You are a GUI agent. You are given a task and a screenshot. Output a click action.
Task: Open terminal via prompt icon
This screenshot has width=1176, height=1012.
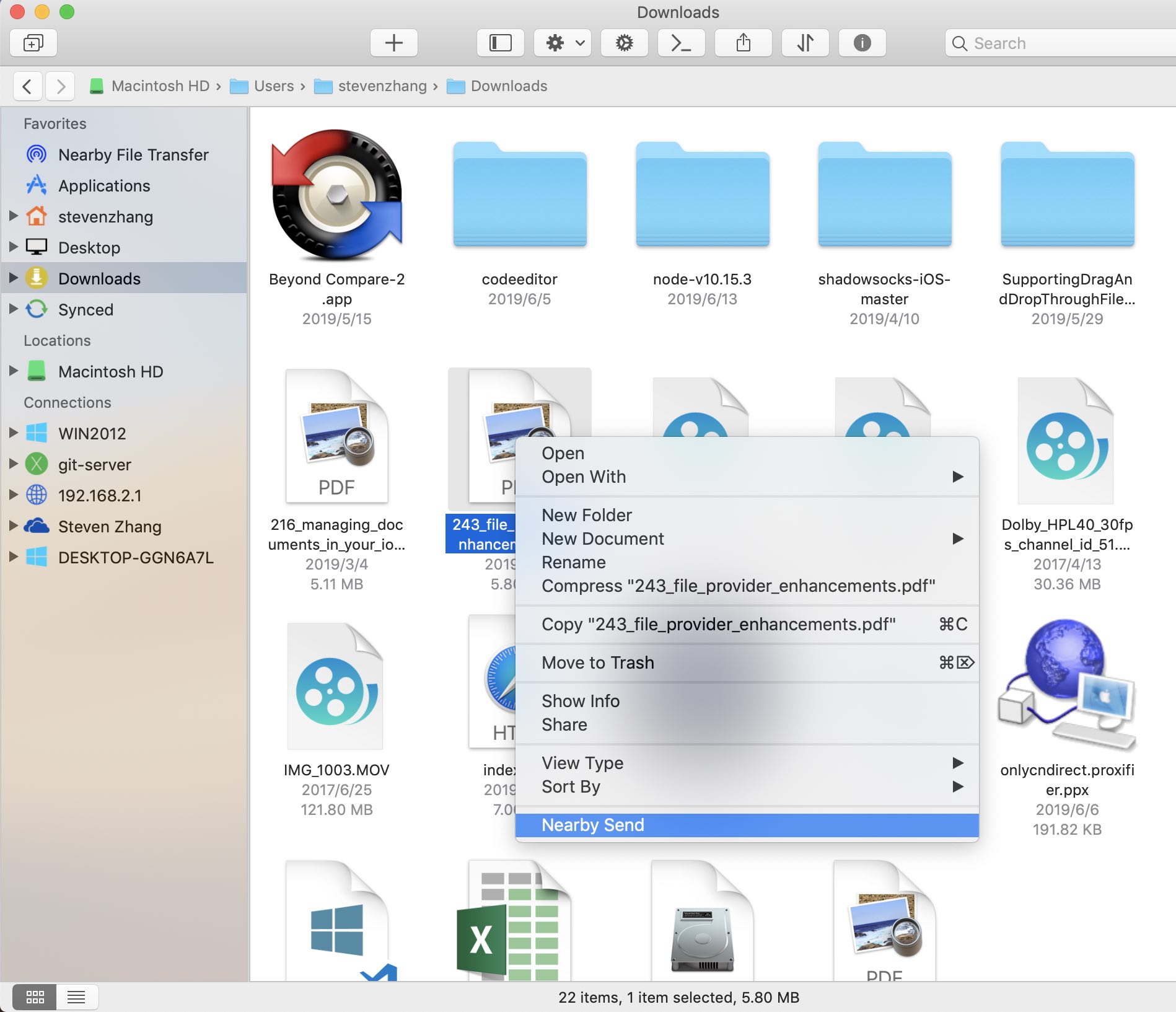pos(682,43)
